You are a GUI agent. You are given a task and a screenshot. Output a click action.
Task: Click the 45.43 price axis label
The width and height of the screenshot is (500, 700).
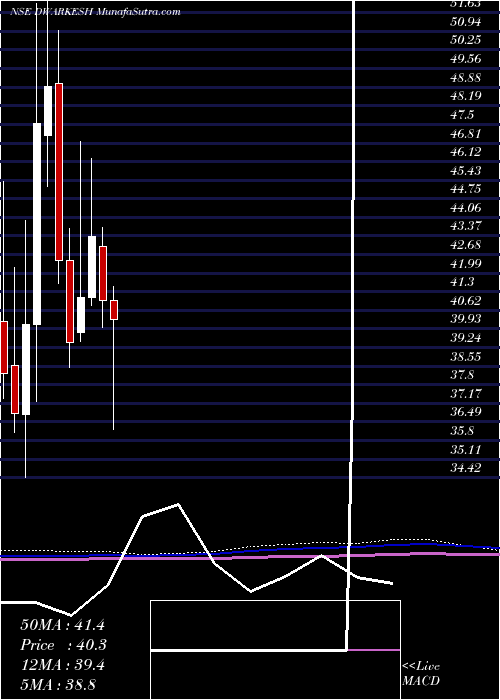point(465,171)
